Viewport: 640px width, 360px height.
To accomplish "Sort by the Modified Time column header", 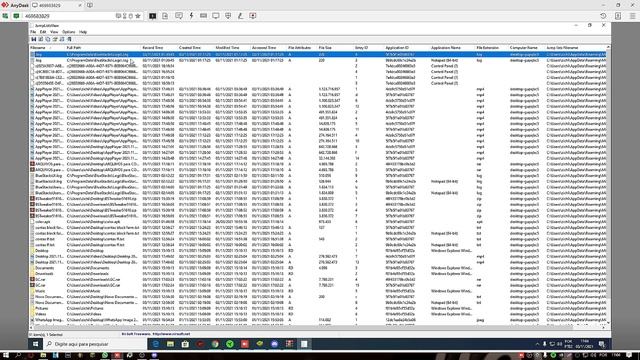I will click(232, 48).
